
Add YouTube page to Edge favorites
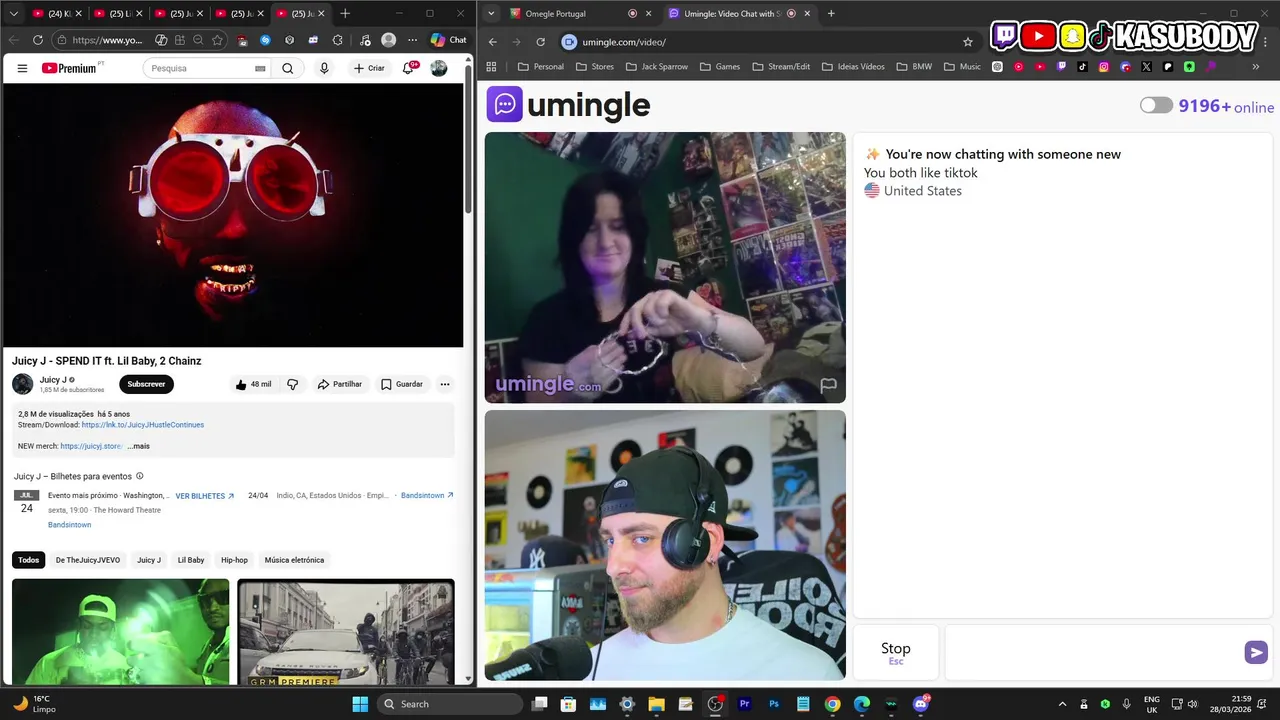tap(217, 40)
